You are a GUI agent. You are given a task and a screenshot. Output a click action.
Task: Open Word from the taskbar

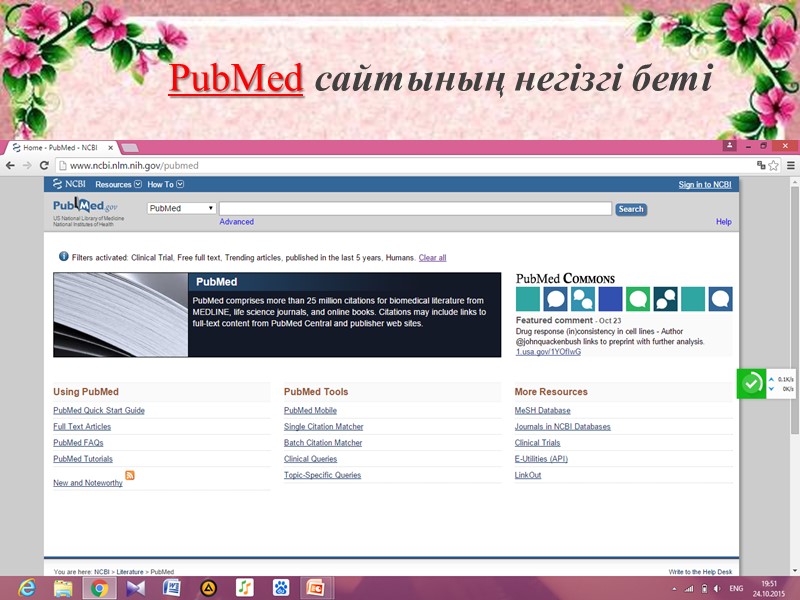click(x=172, y=588)
